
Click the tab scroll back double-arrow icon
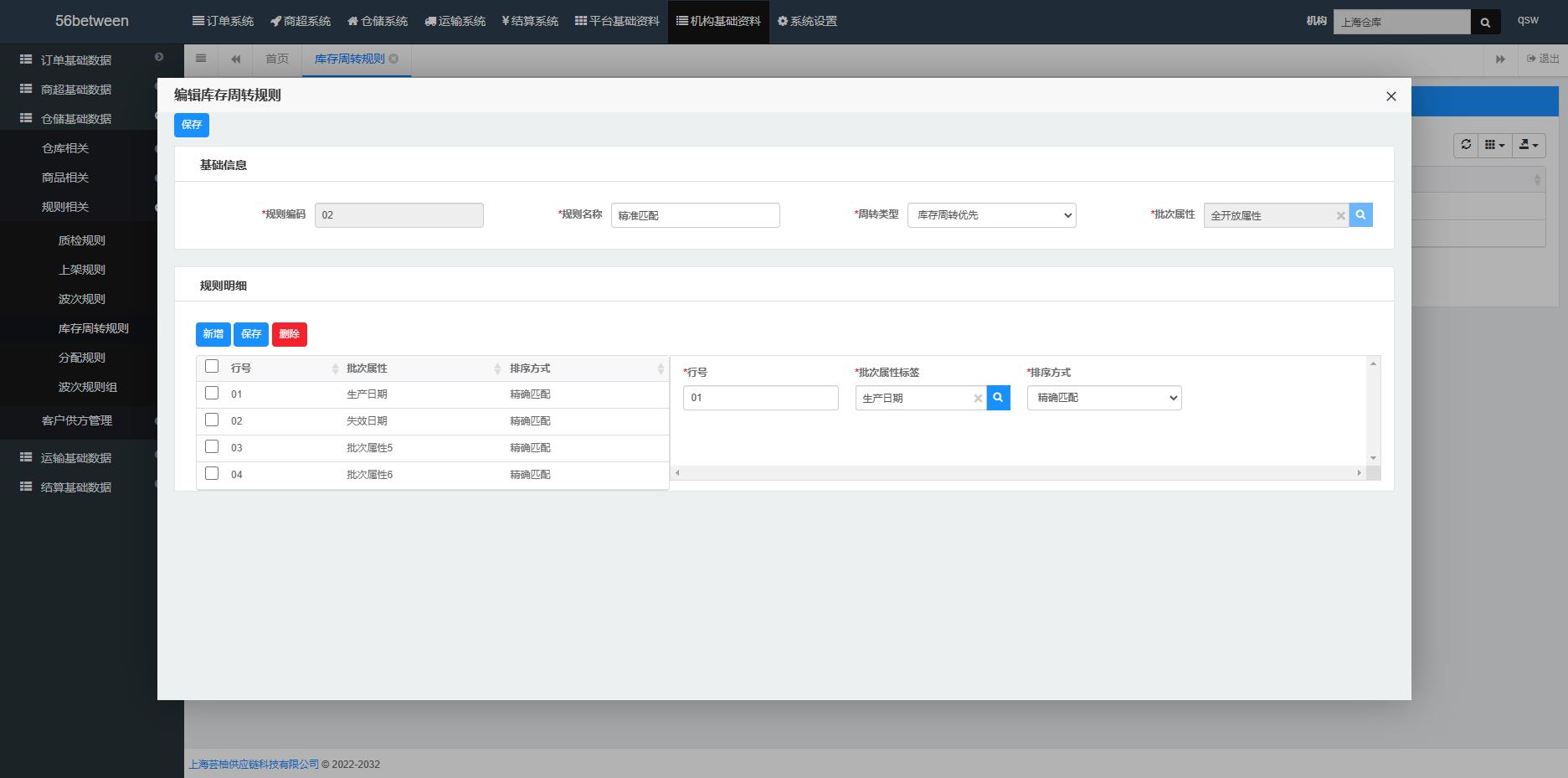point(236,59)
